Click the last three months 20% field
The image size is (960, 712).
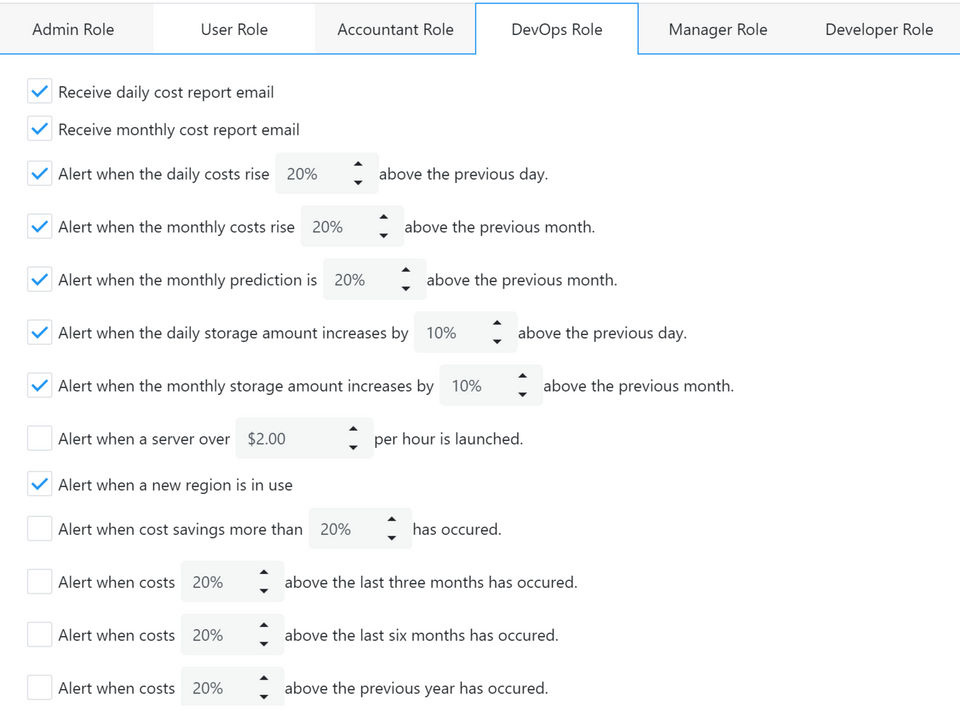232,582
